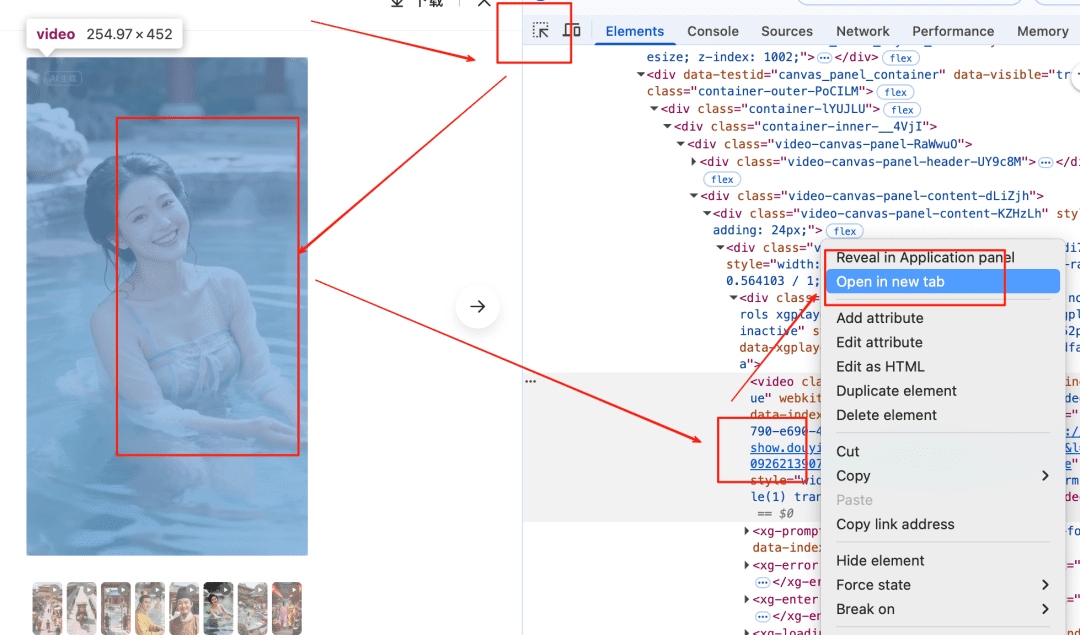
Task: Click Hide element in context menu
Action: [880, 561]
